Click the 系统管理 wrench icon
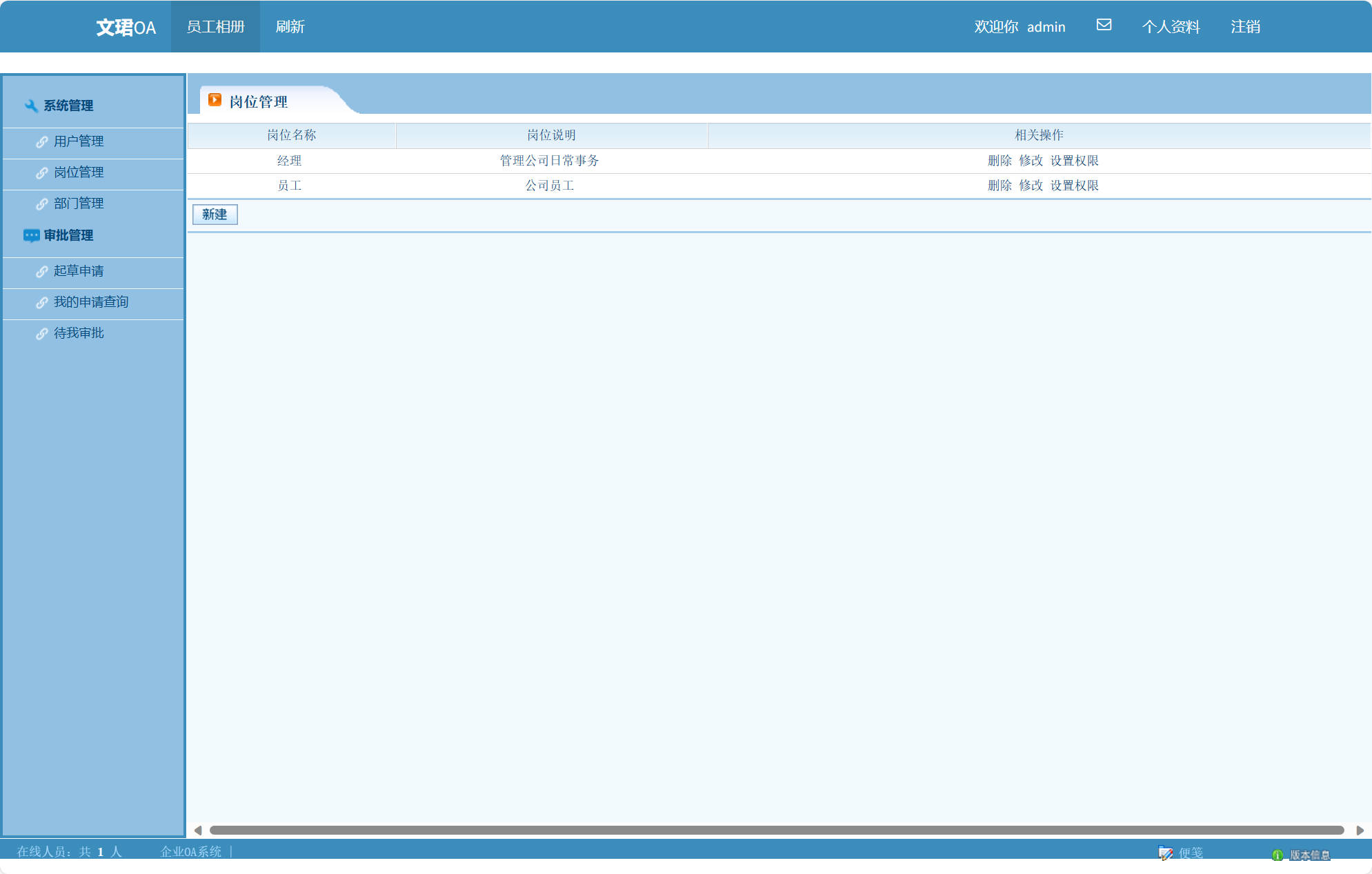1372x874 pixels. pyautogui.click(x=31, y=106)
